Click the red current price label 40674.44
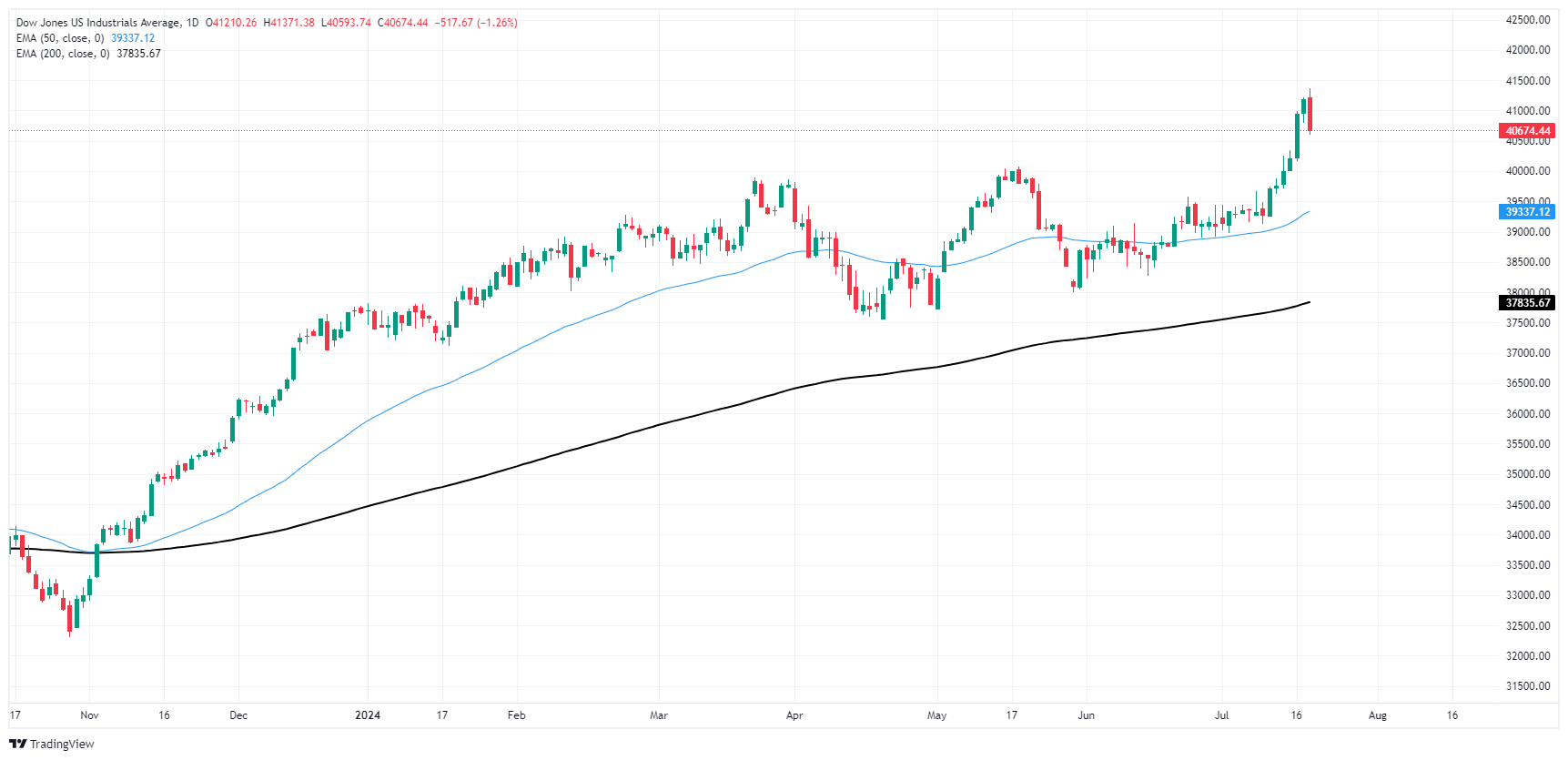Viewport: 1568px width, 760px height. (1527, 131)
